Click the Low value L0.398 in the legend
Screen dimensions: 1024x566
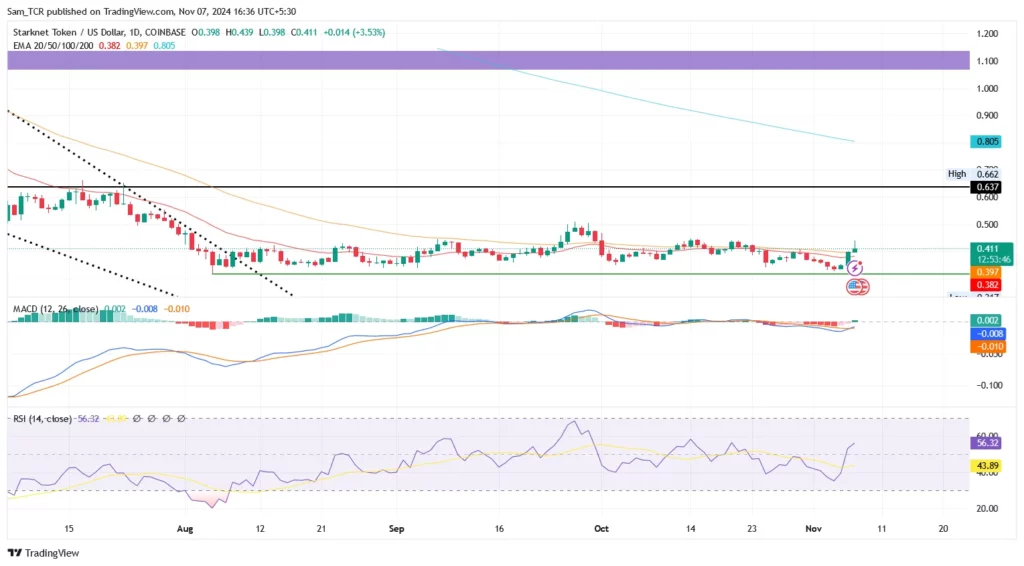click(272, 32)
